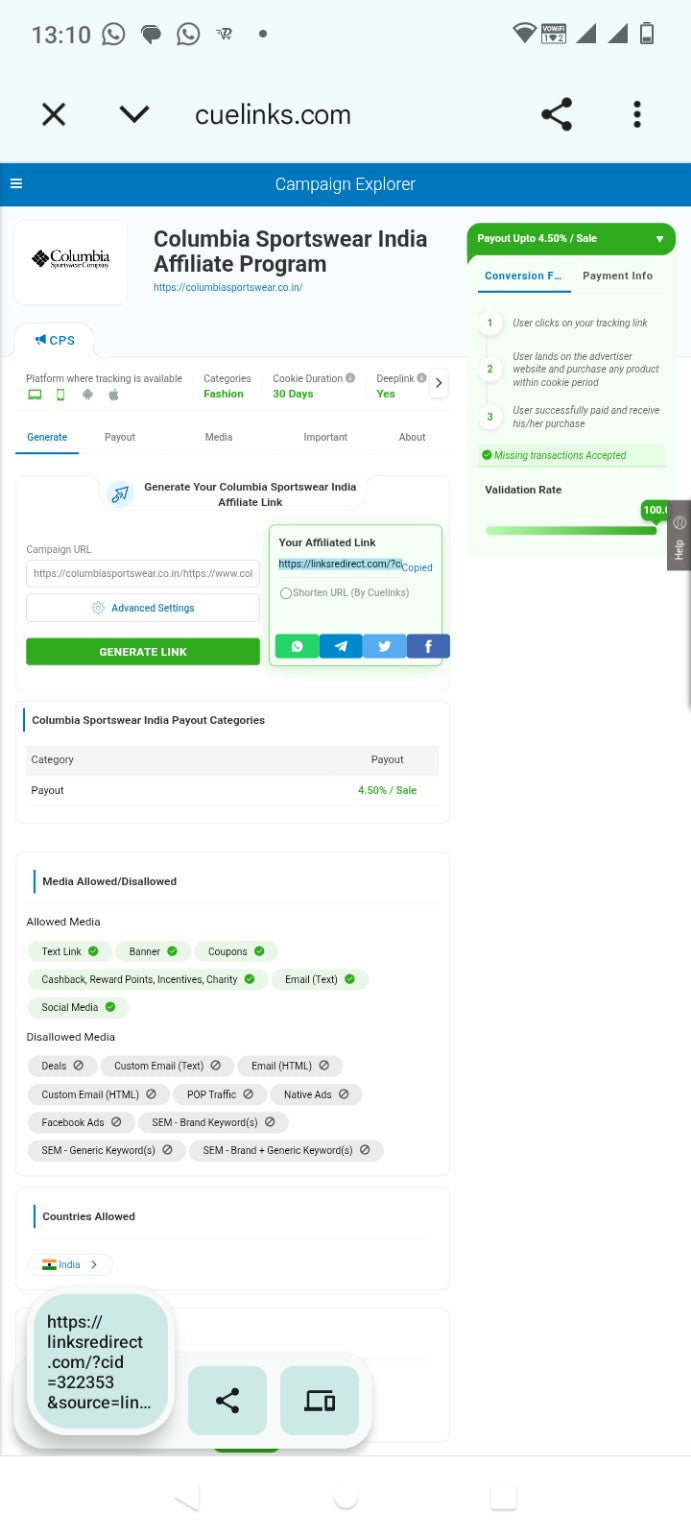Click the GENERATE LINK button
Image resolution: width=691 pixels, height=1536 pixels.
143,652
